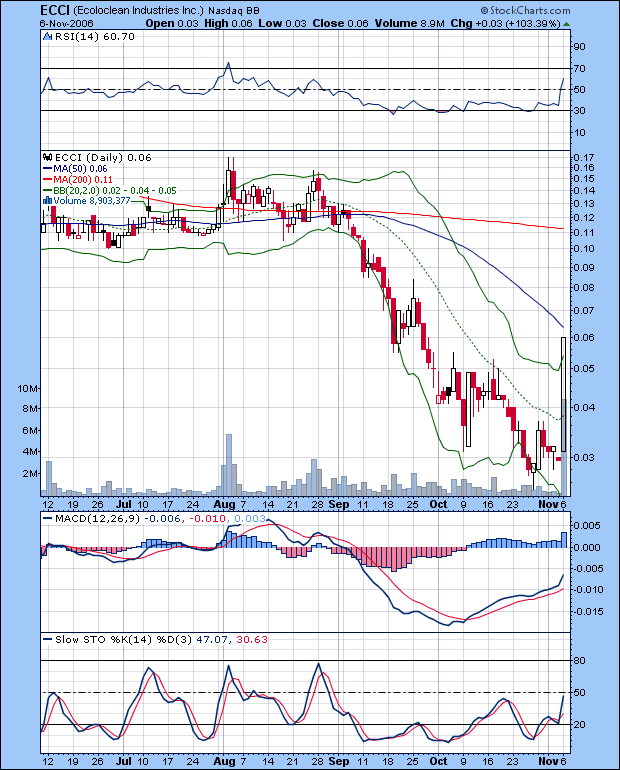The height and width of the screenshot is (770, 620).
Task: Click the Ecoloclean Industries Inc. company name
Action: (x=138, y=10)
